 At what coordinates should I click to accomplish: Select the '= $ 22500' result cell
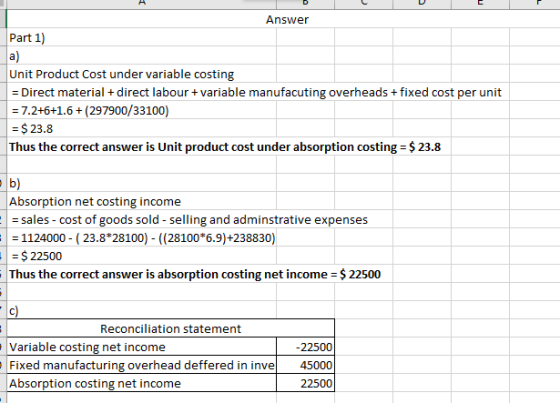[141, 256]
